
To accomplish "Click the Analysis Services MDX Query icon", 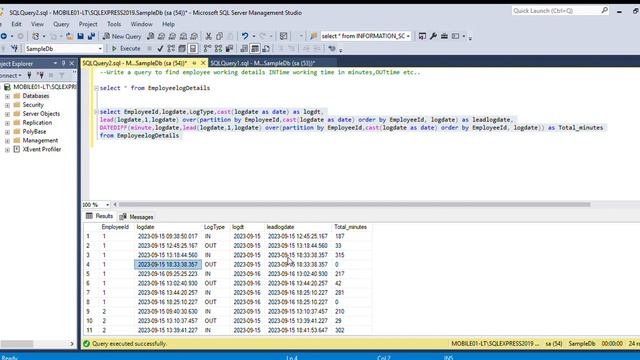I will [x=161, y=36].
